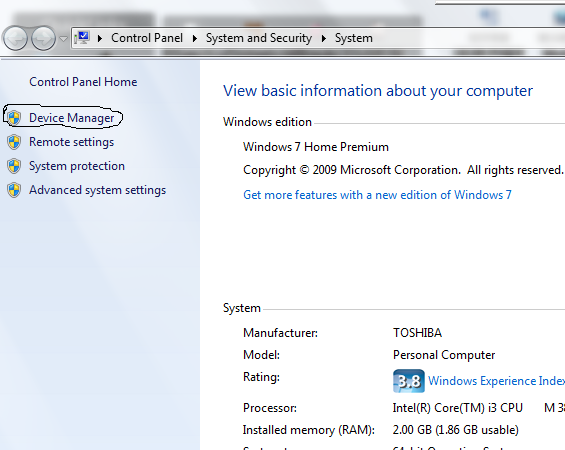
Task: Open System protection link
Action: [77, 166]
